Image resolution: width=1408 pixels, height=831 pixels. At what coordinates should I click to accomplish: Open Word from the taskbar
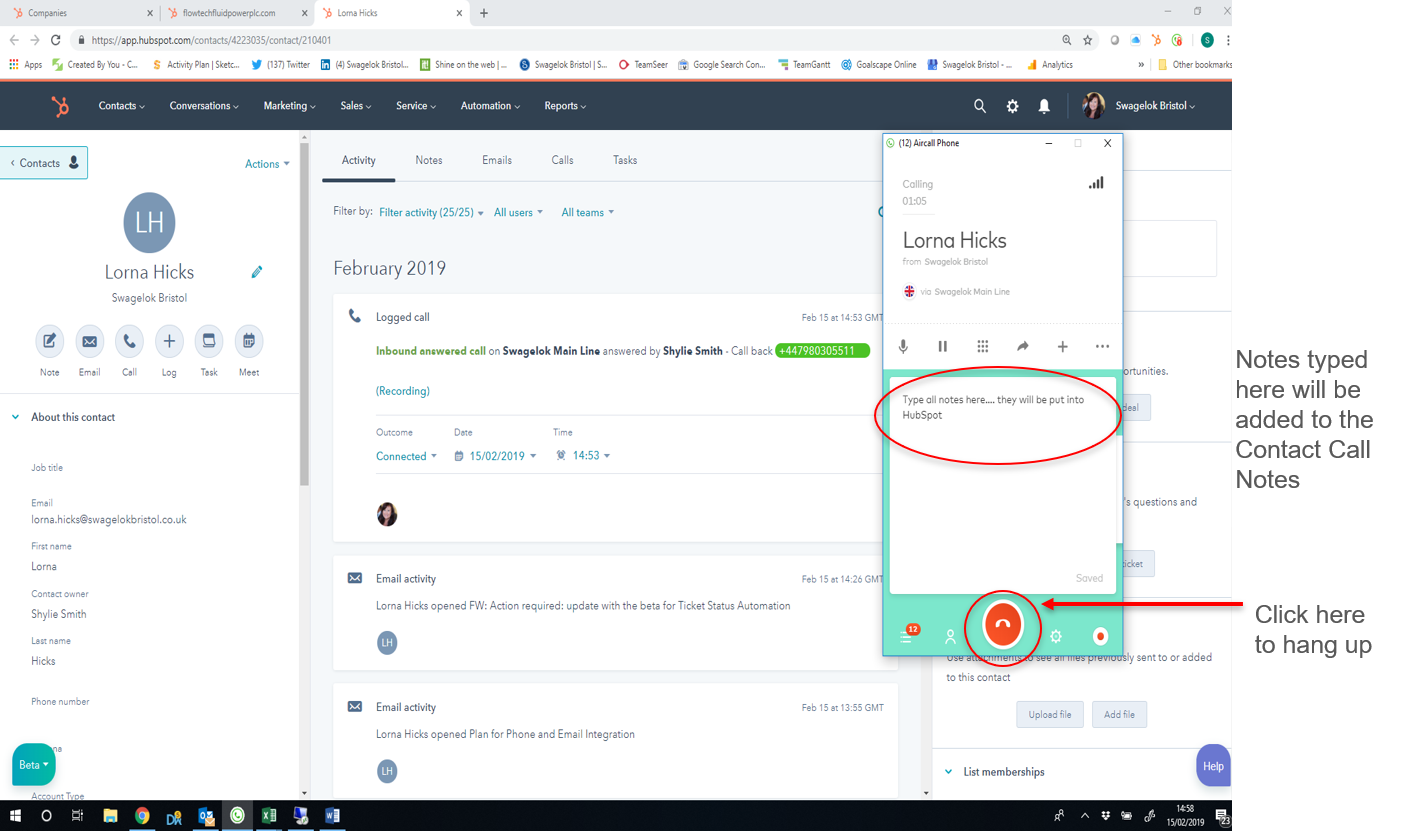pos(332,816)
